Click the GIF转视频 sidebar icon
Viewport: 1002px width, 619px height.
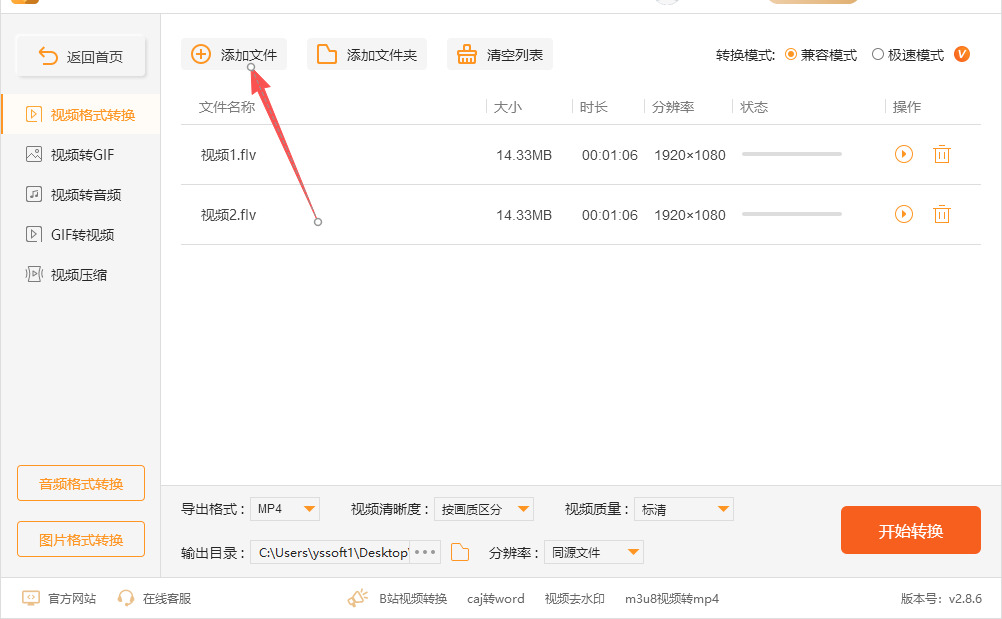[33, 234]
